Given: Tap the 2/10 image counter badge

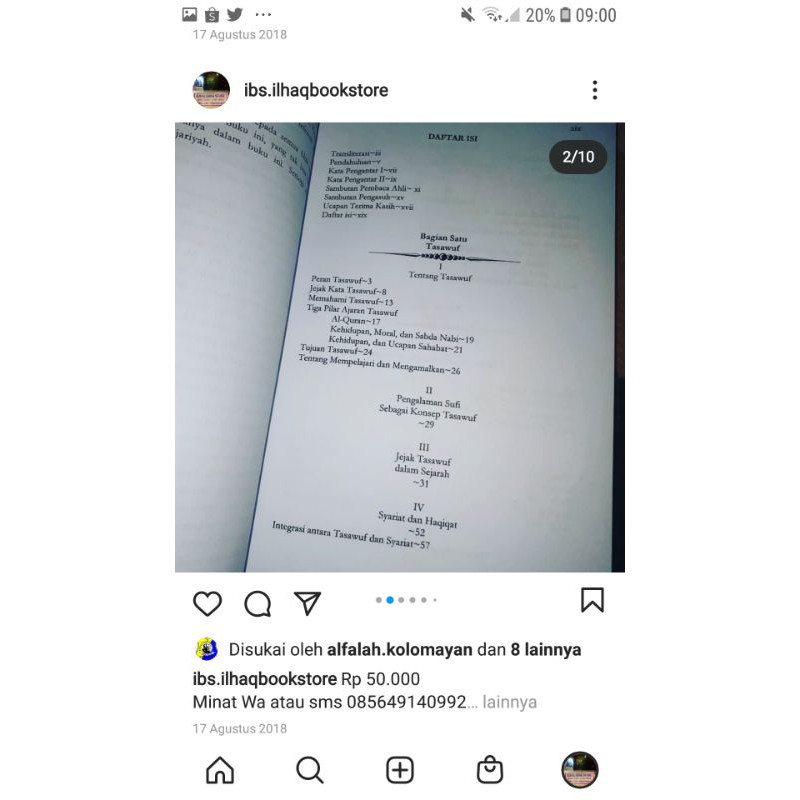Looking at the screenshot, I should click(578, 157).
